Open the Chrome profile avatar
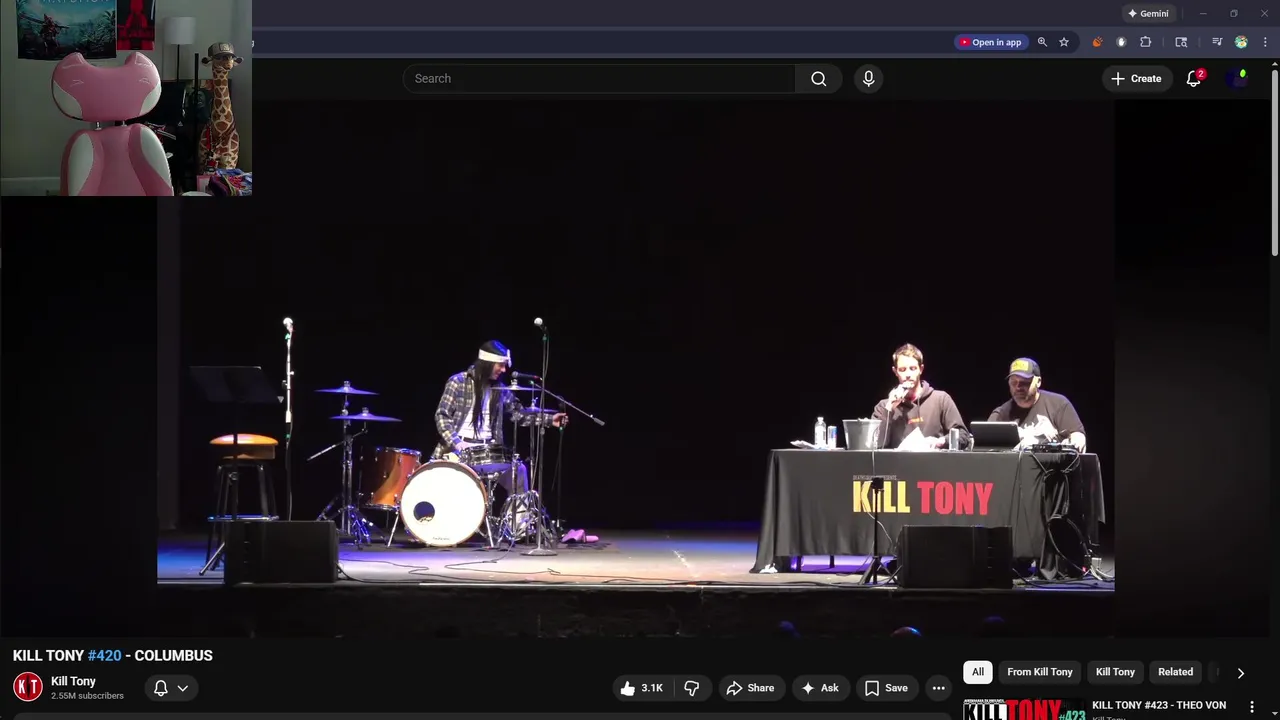 pyautogui.click(x=1241, y=42)
